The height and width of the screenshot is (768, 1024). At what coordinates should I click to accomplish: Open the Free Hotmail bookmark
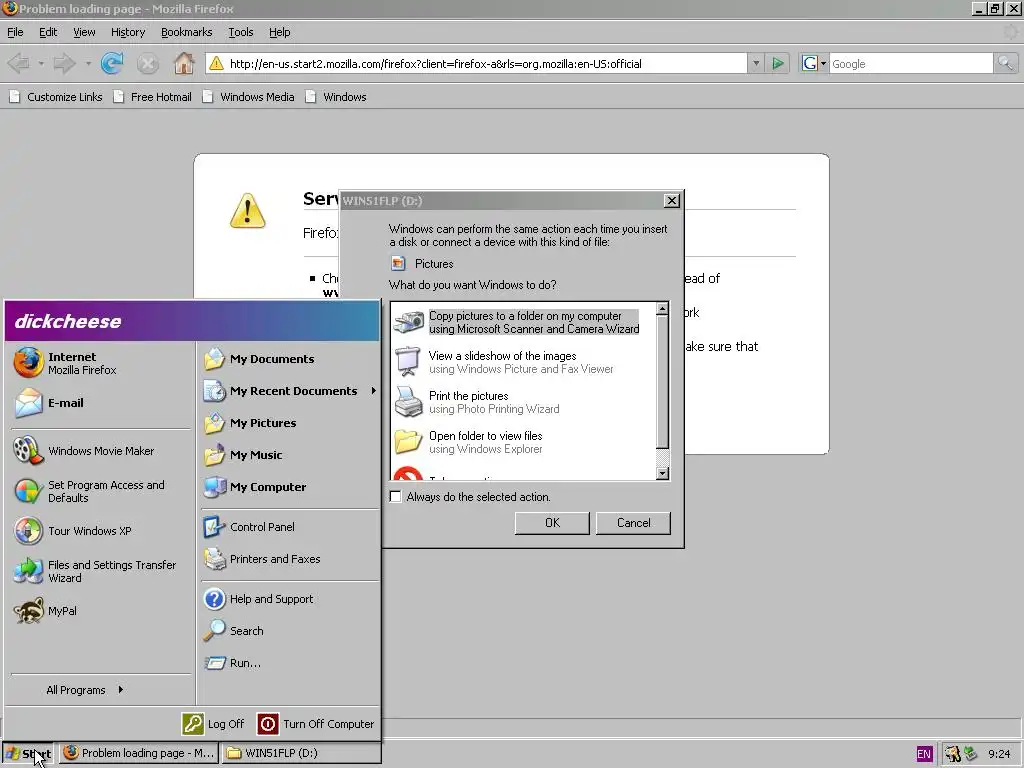[152, 97]
